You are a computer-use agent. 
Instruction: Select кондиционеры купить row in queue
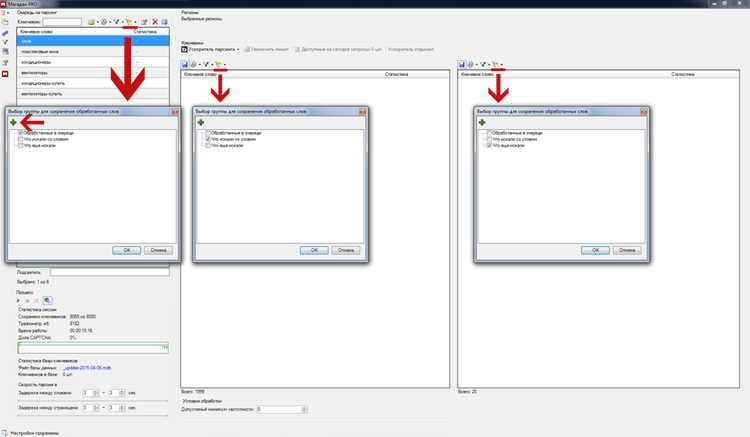(x=93, y=83)
